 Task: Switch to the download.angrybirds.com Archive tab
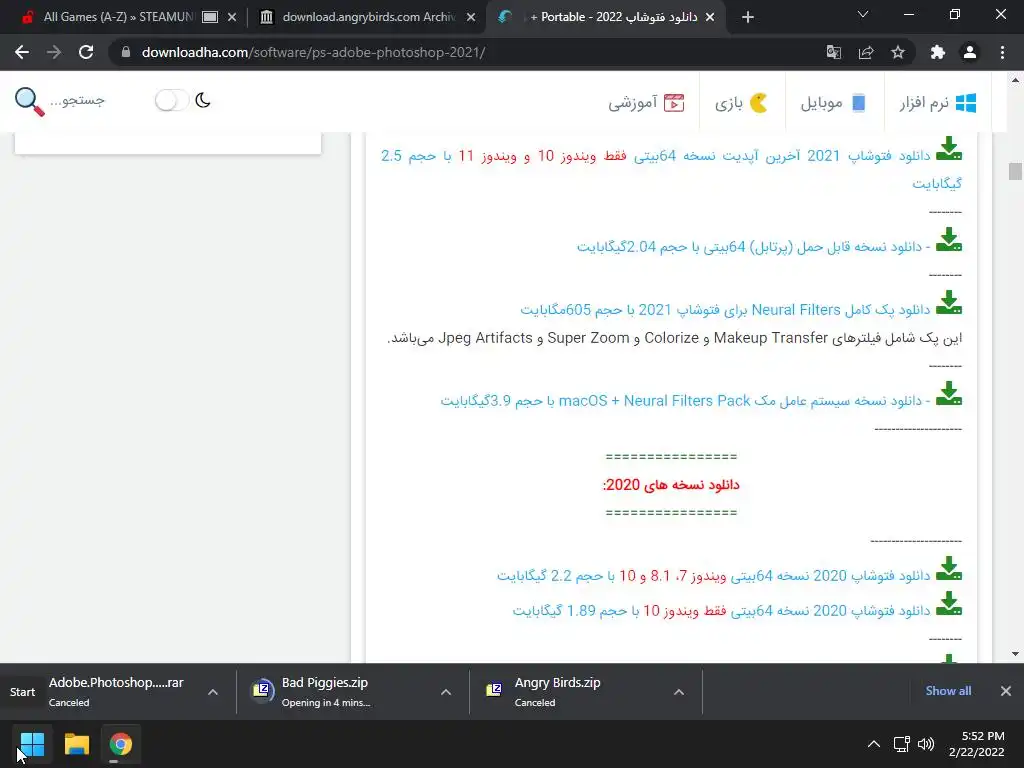coord(366,17)
